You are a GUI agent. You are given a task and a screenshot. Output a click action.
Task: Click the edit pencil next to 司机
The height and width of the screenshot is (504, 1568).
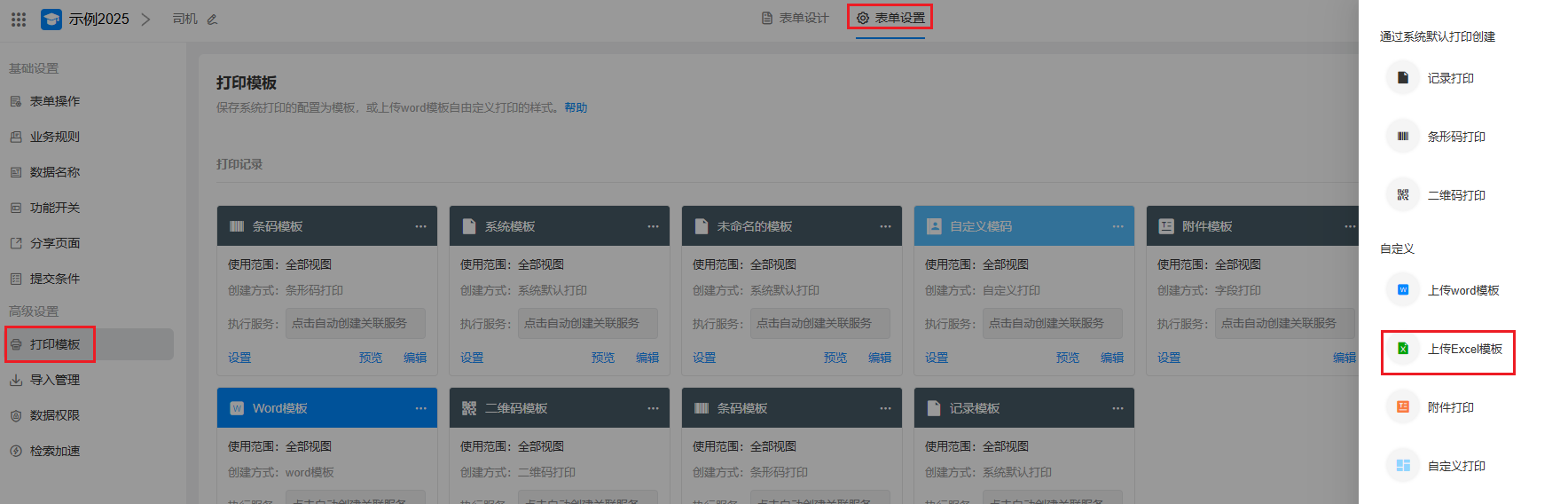[212, 20]
